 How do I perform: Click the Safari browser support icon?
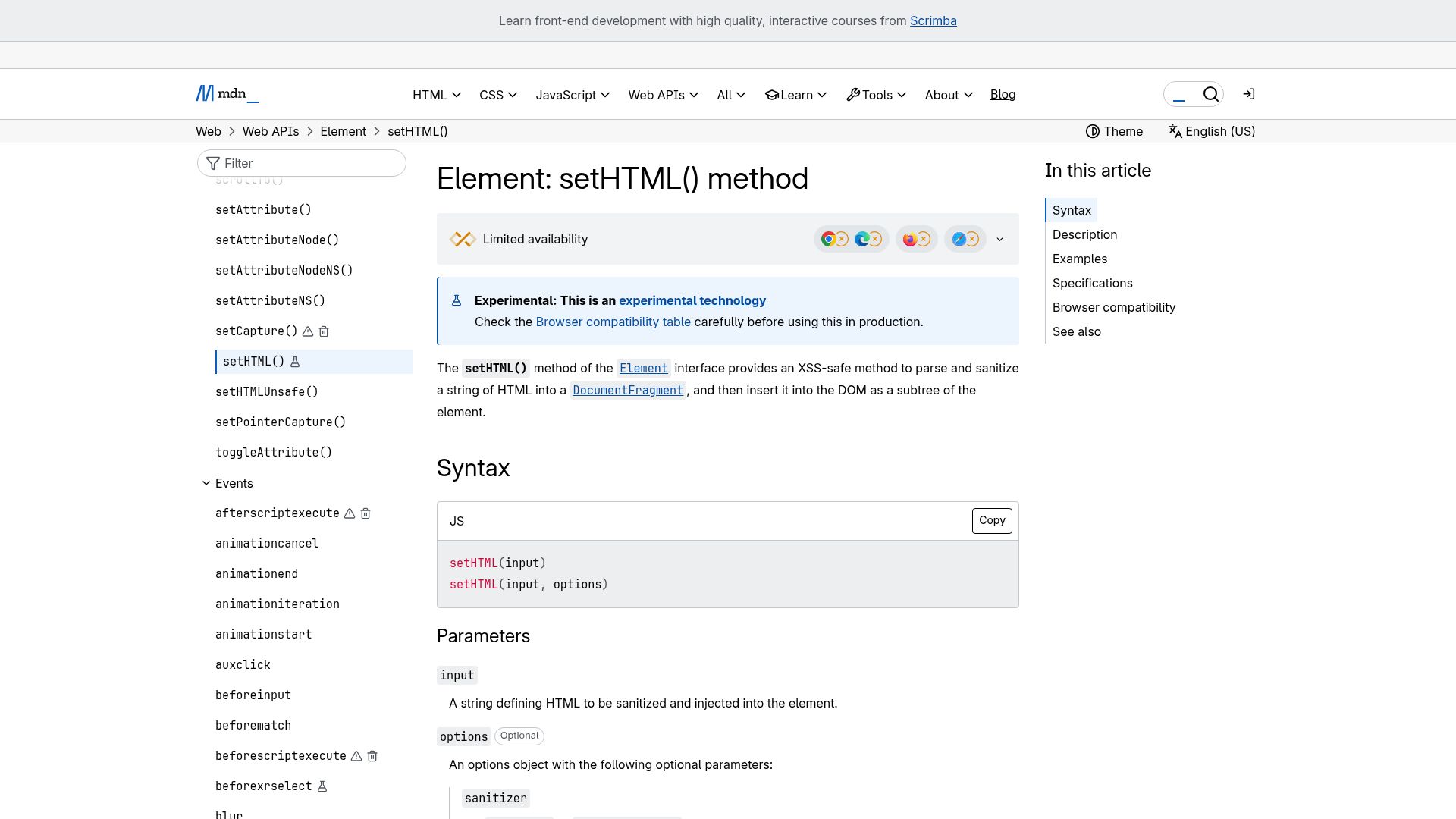tap(959, 239)
